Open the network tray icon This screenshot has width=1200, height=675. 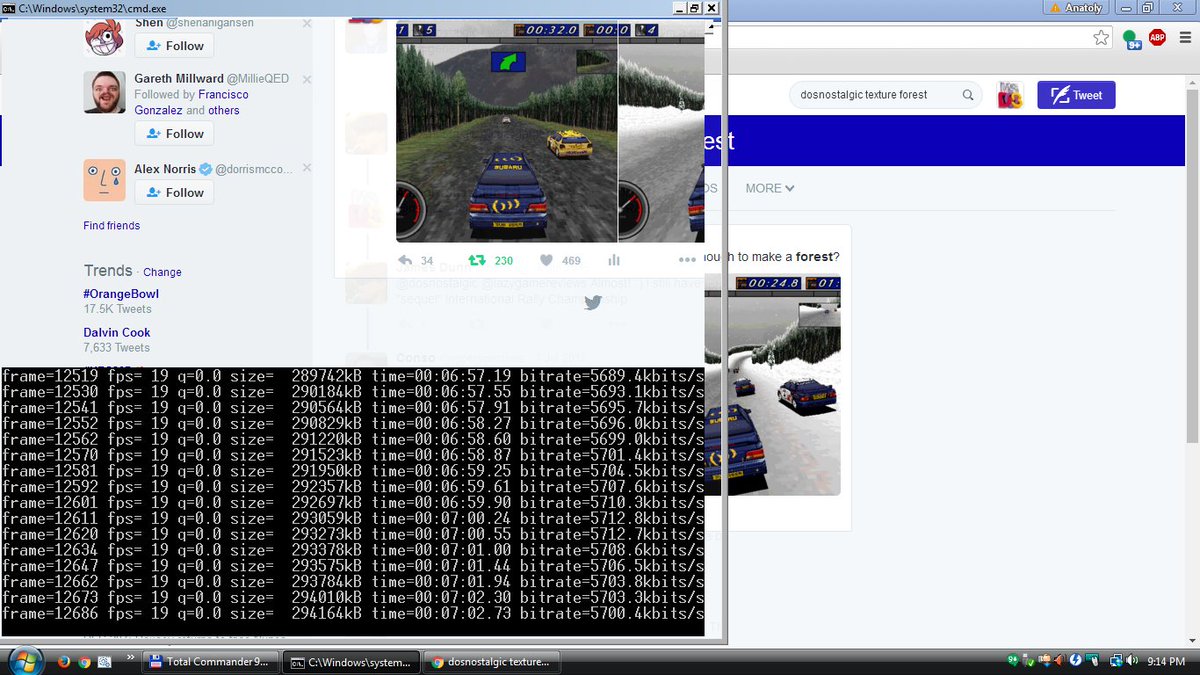1116,661
